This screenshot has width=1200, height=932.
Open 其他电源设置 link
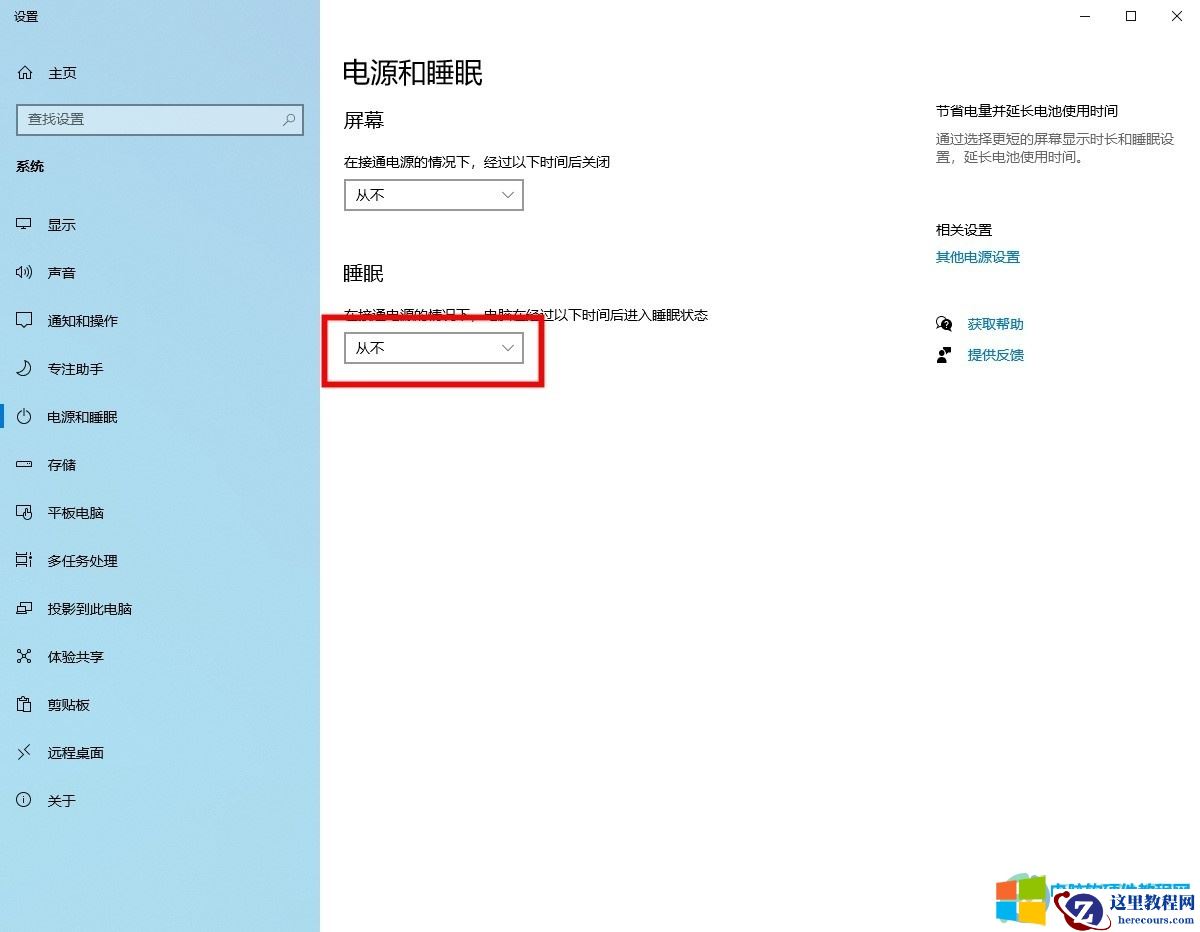click(977, 256)
